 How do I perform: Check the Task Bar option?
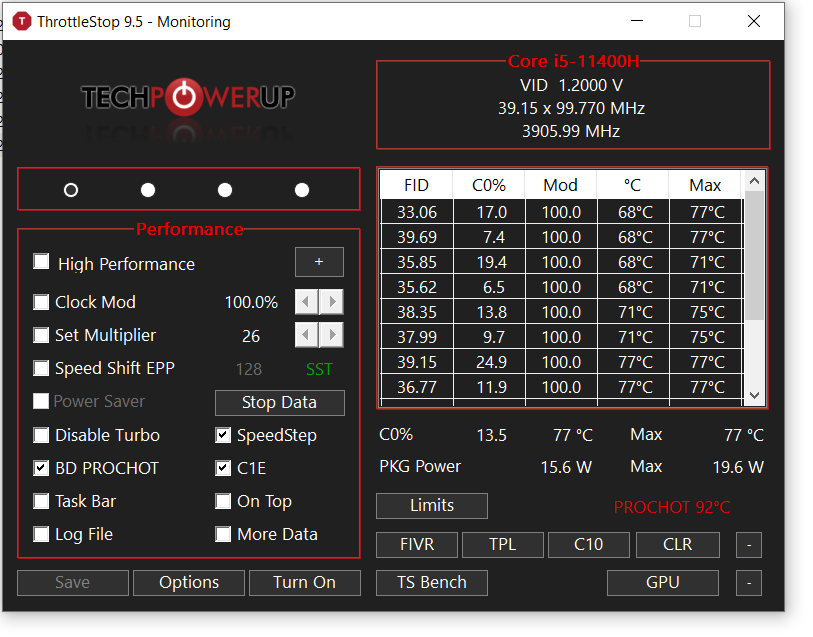coord(41,501)
